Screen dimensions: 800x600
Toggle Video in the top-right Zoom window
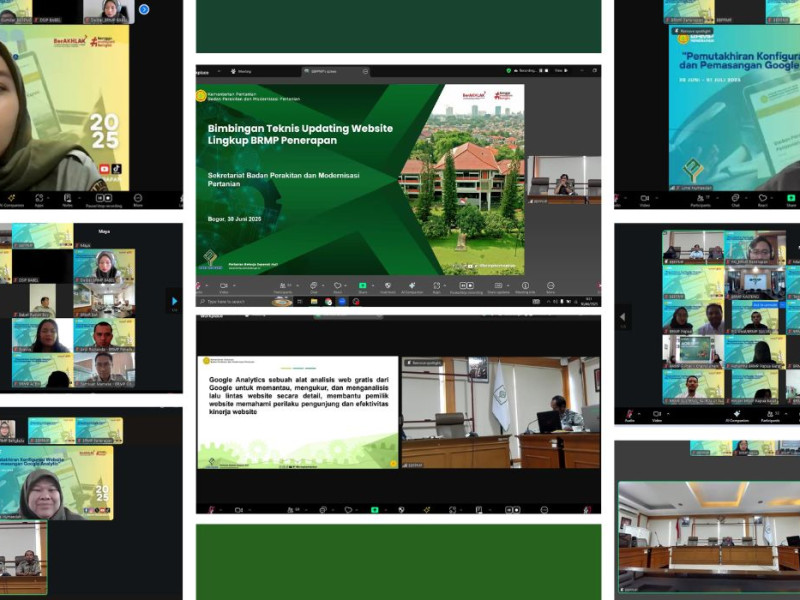643,199
